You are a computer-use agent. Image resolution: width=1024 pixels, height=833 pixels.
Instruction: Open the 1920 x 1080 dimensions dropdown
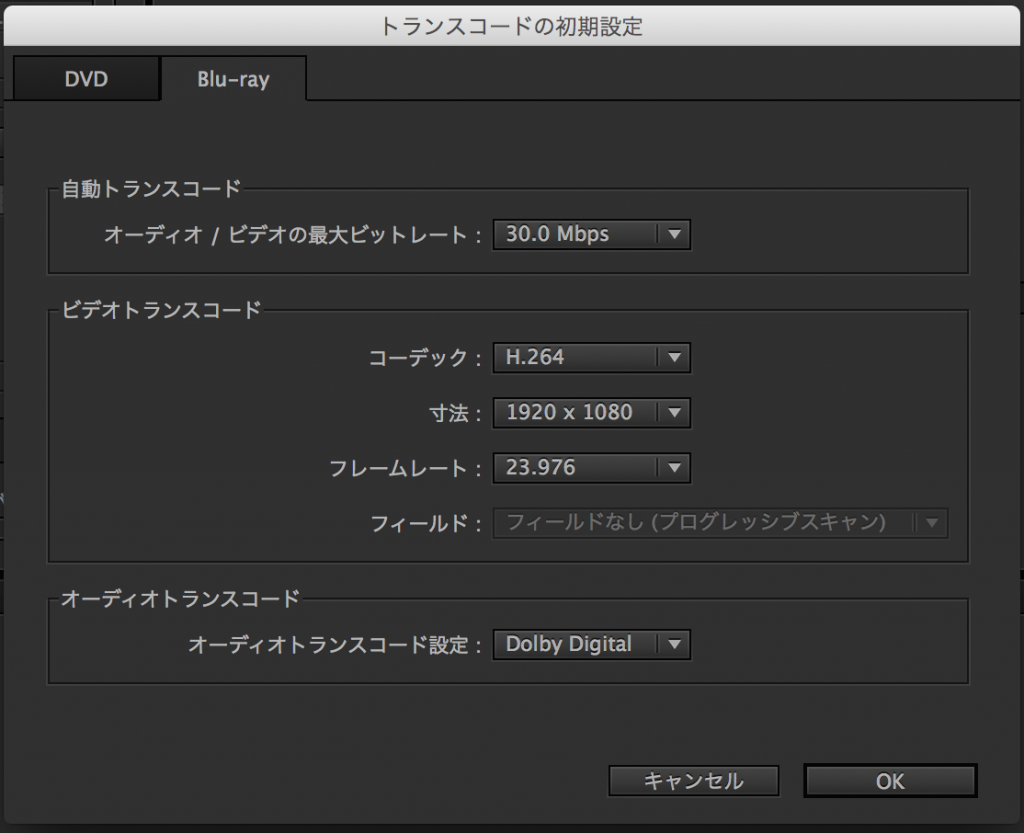click(x=576, y=412)
